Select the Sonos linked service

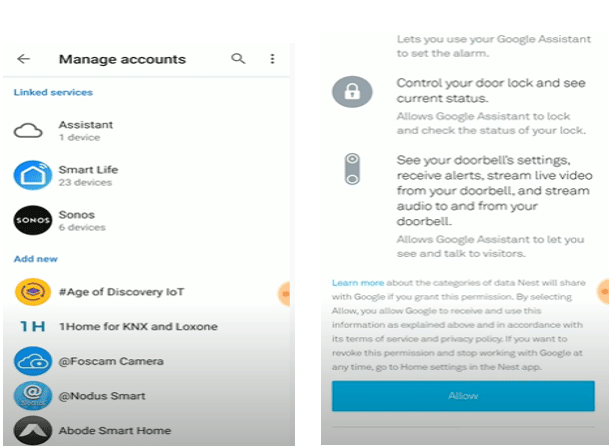point(146,220)
